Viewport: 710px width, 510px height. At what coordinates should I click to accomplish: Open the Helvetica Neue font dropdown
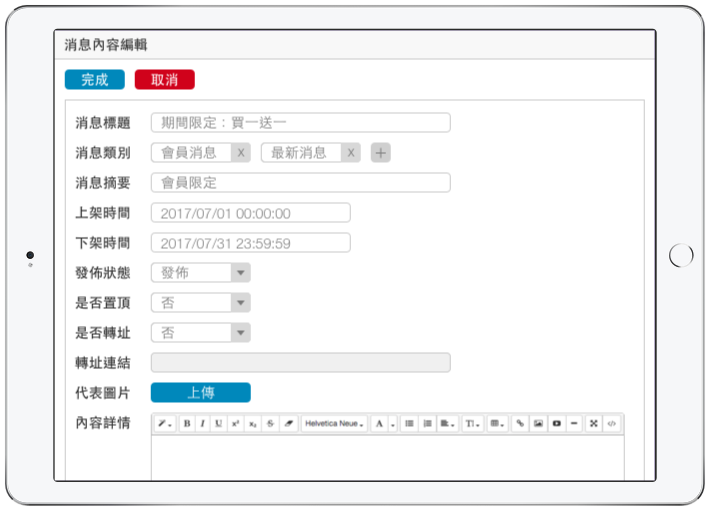click(335, 424)
